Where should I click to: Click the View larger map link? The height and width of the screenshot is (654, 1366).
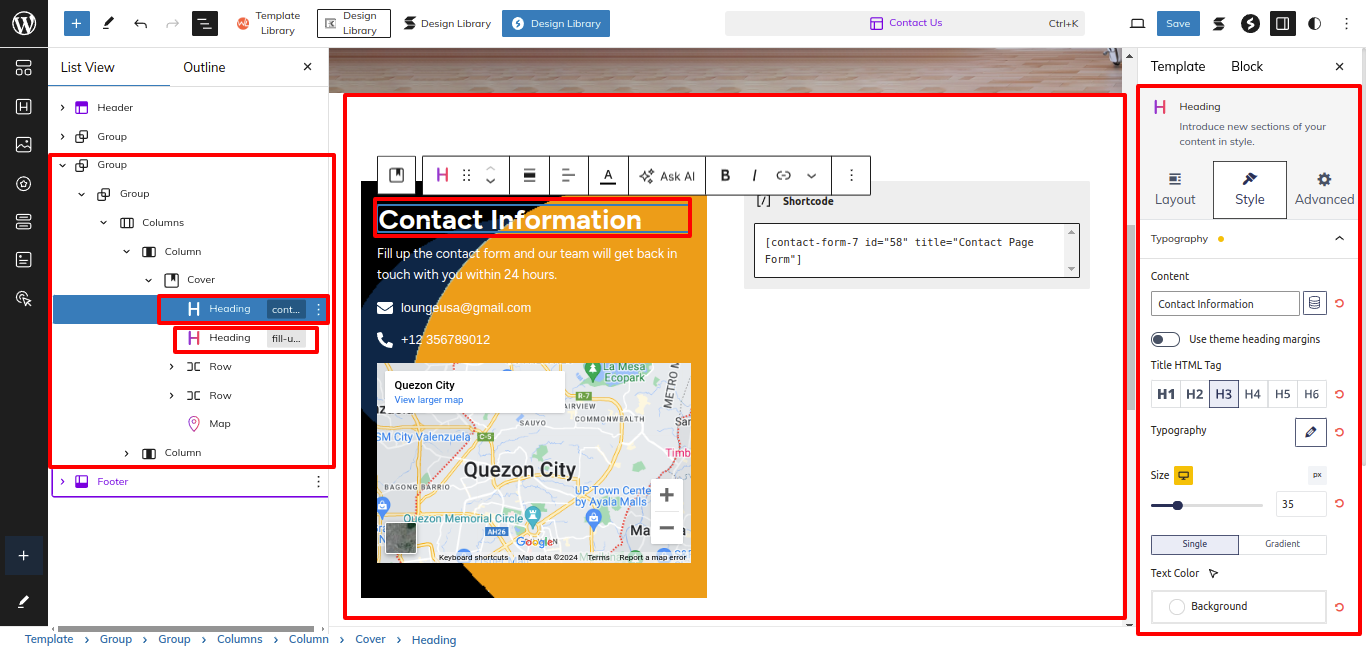[428, 400]
